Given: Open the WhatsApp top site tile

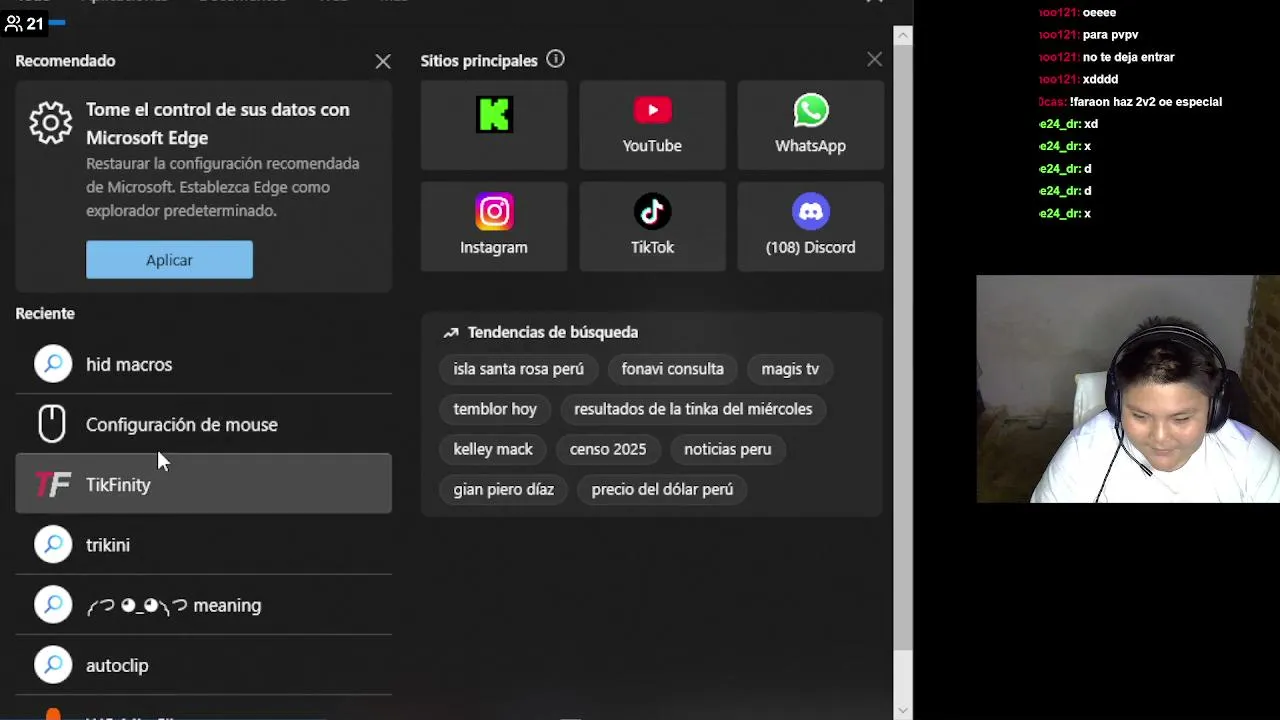Looking at the screenshot, I should pyautogui.click(x=810, y=125).
